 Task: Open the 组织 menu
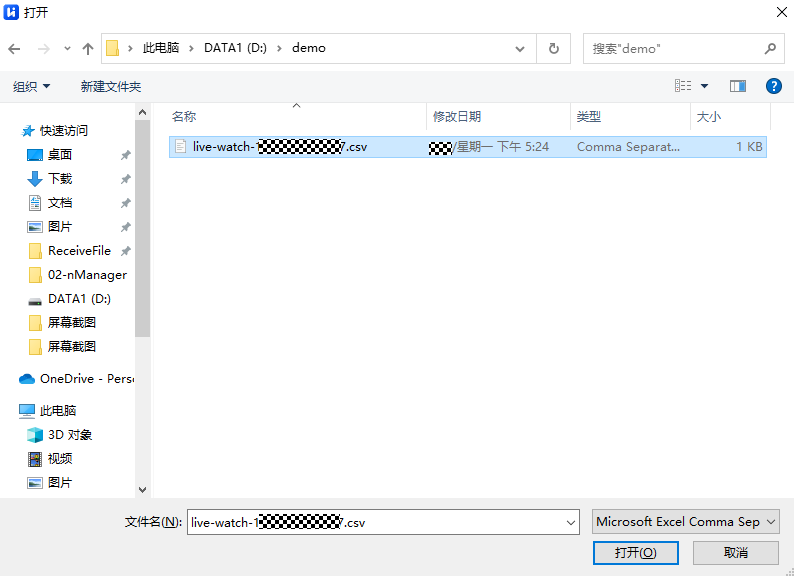(x=31, y=87)
